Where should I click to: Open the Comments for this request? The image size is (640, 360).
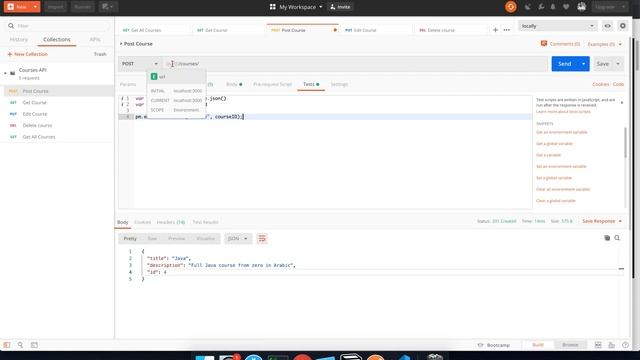pyautogui.click(x=560, y=44)
